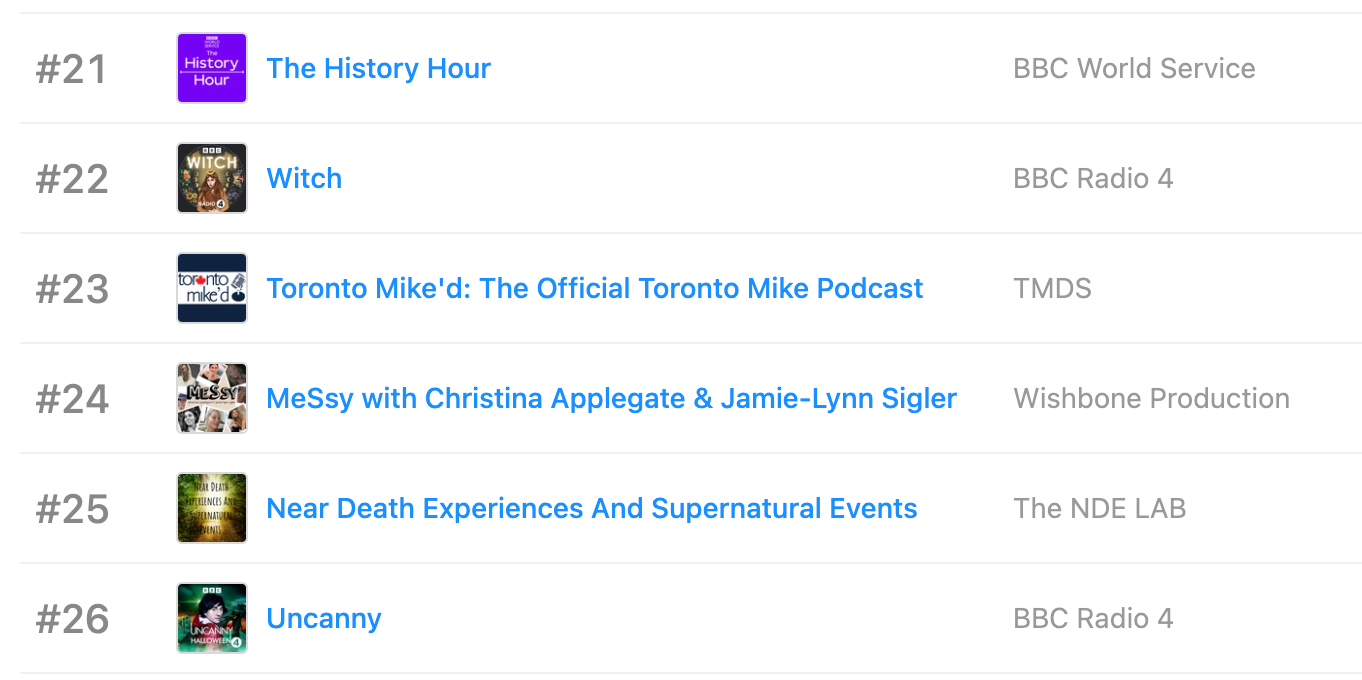The height and width of the screenshot is (680, 1362).
Task: Click the #21 rank number
Action: click(71, 69)
